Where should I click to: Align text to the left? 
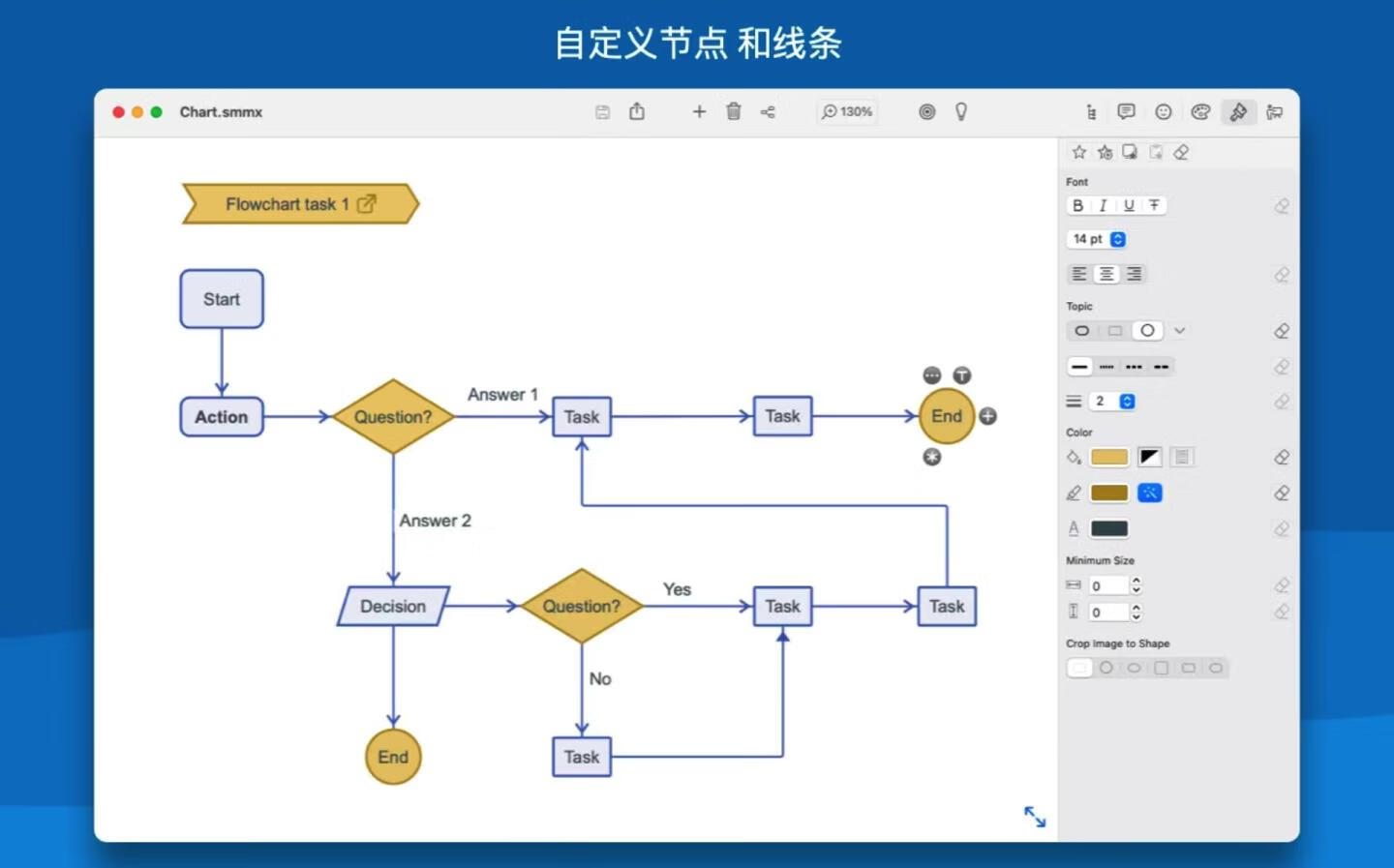point(1079,274)
